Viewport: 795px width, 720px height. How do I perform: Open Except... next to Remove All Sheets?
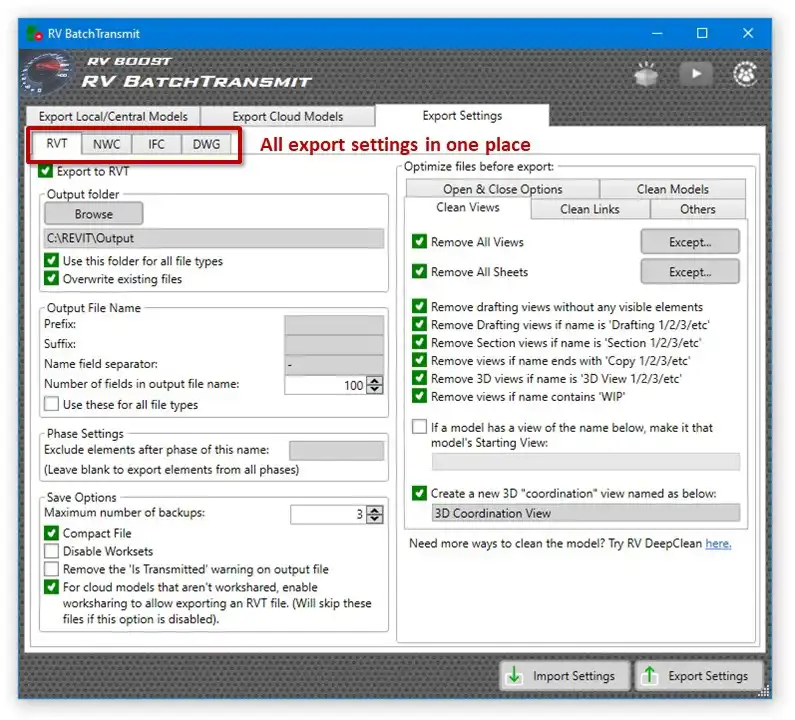click(690, 272)
